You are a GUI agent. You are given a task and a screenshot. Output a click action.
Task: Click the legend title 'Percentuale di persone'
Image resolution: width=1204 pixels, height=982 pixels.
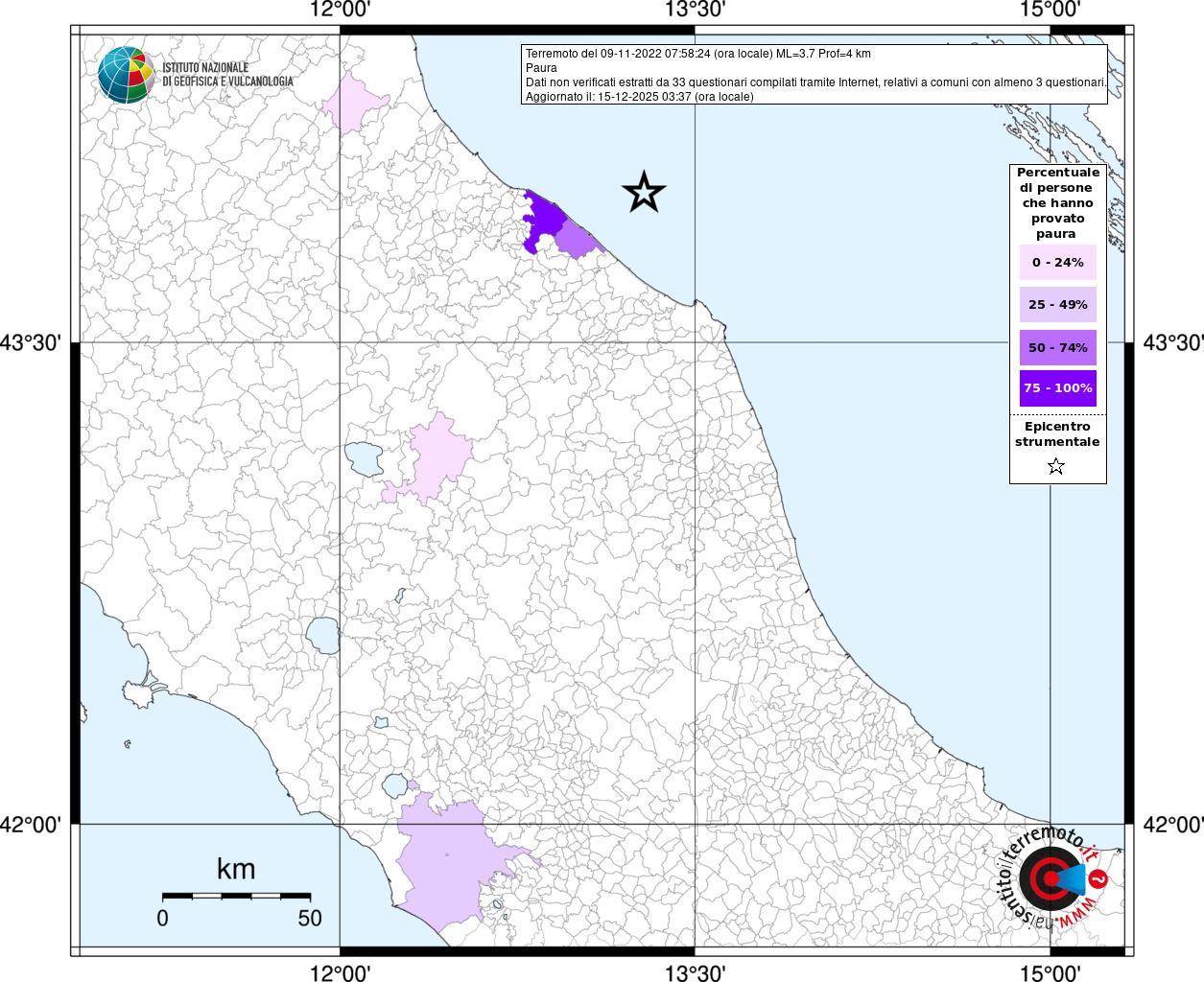(1057, 202)
